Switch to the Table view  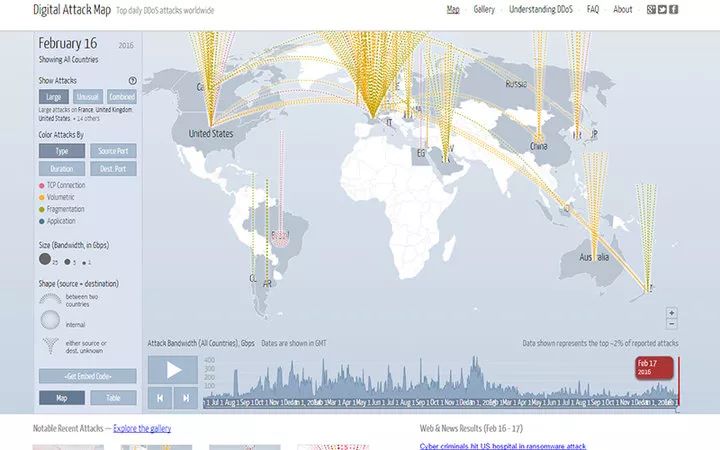[x=113, y=398]
